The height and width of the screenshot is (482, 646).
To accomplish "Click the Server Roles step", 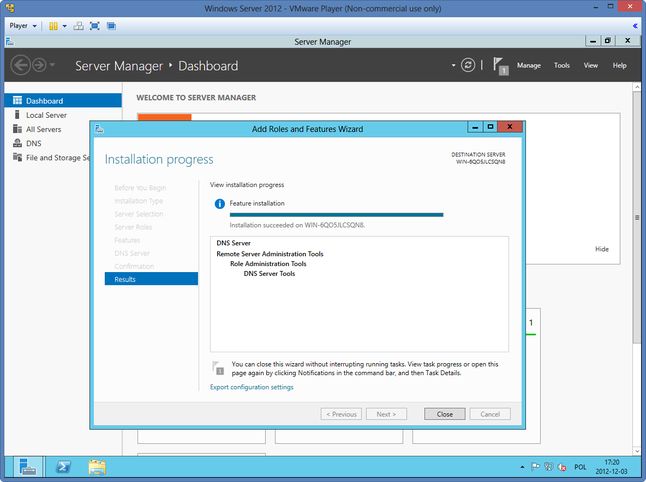I will [133, 227].
